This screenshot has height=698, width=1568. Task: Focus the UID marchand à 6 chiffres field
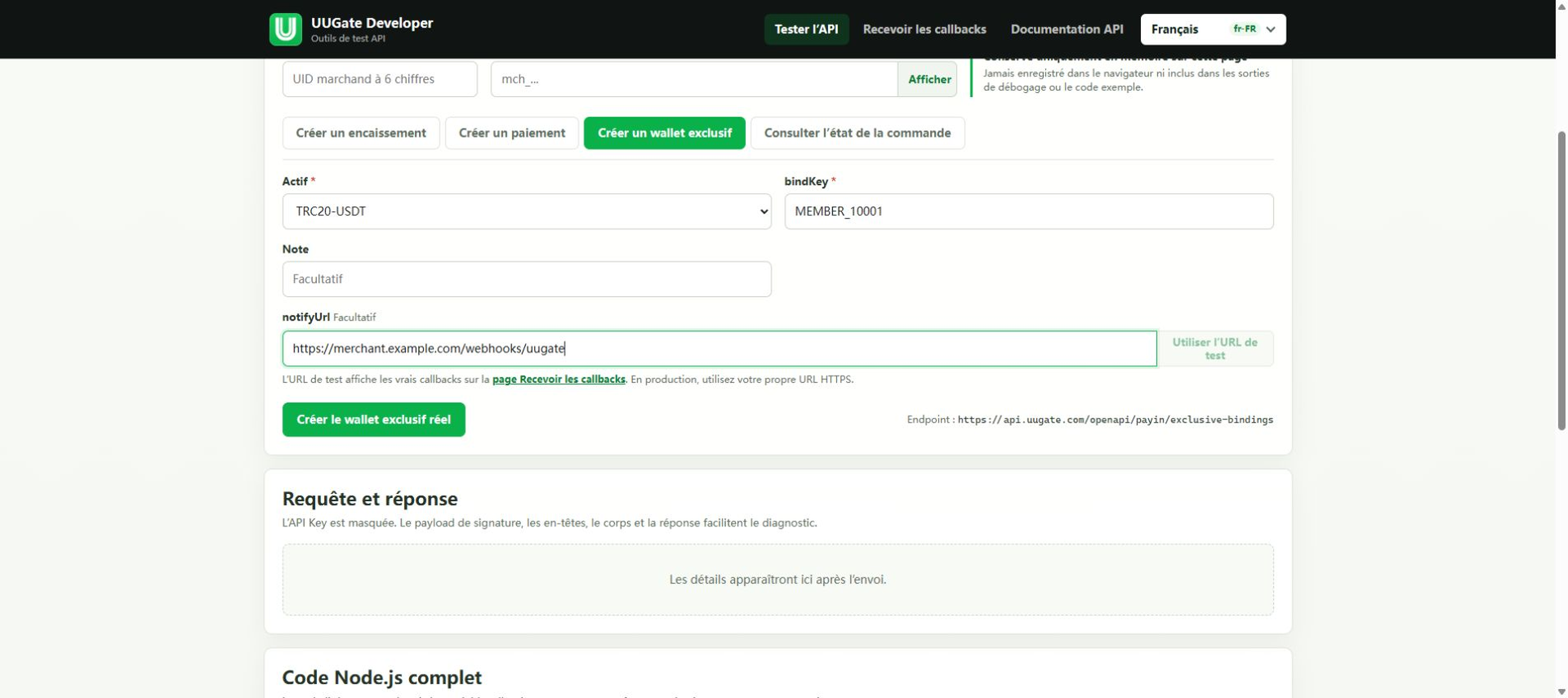(380, 79)
